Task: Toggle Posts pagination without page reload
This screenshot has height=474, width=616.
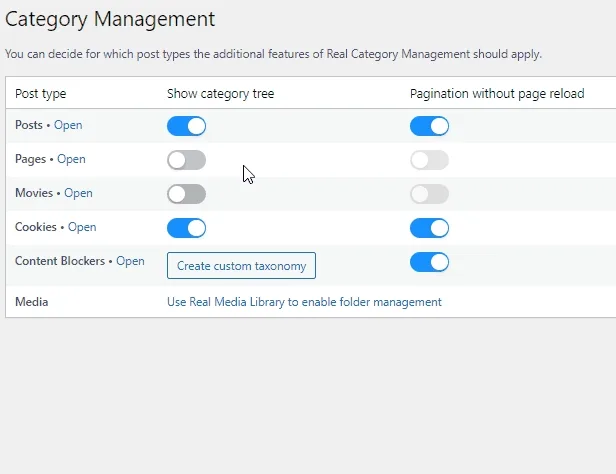Action: [429, 126]
